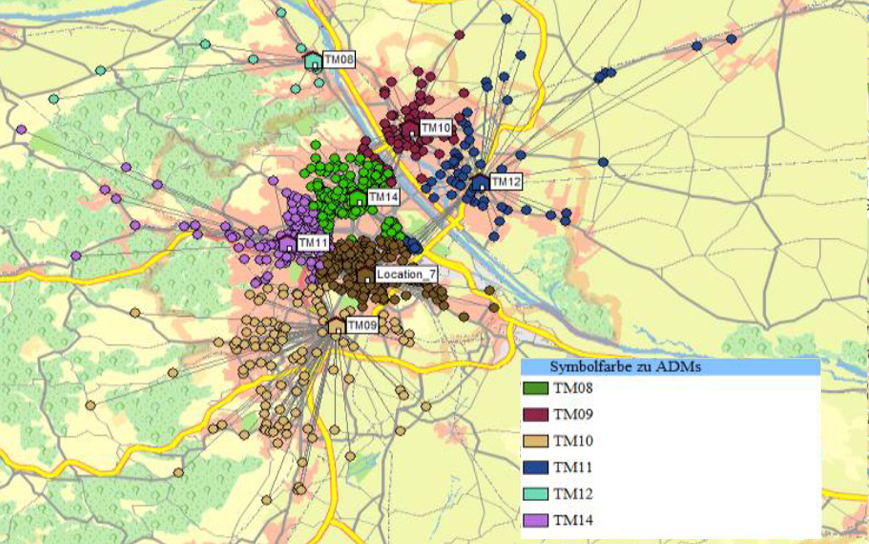Click the teal TM12 legend swatch
The width and height of the screenshot is (869, 544).
[x=536, y=494]
